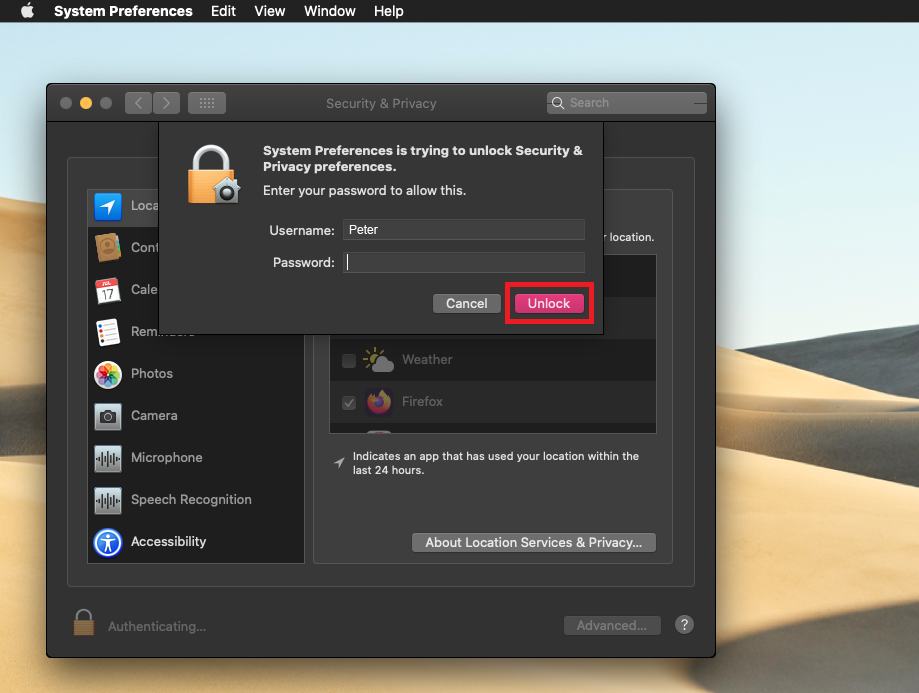This screenshot has width=919, height=693.
Task: Choose Speech Recognition in the sidebar
Action: pos(190,500)
